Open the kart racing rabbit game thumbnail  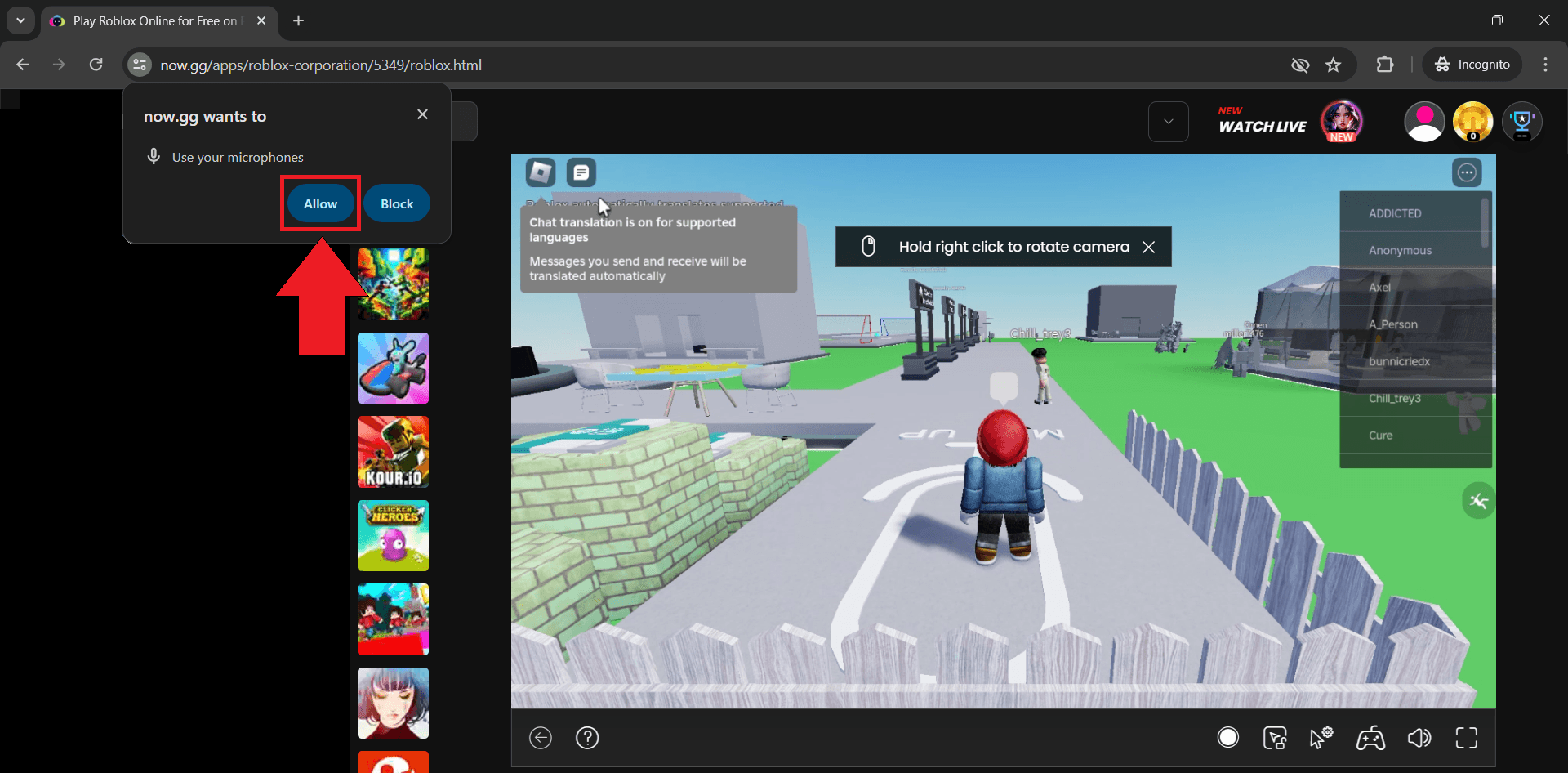[x=393, y=368]
